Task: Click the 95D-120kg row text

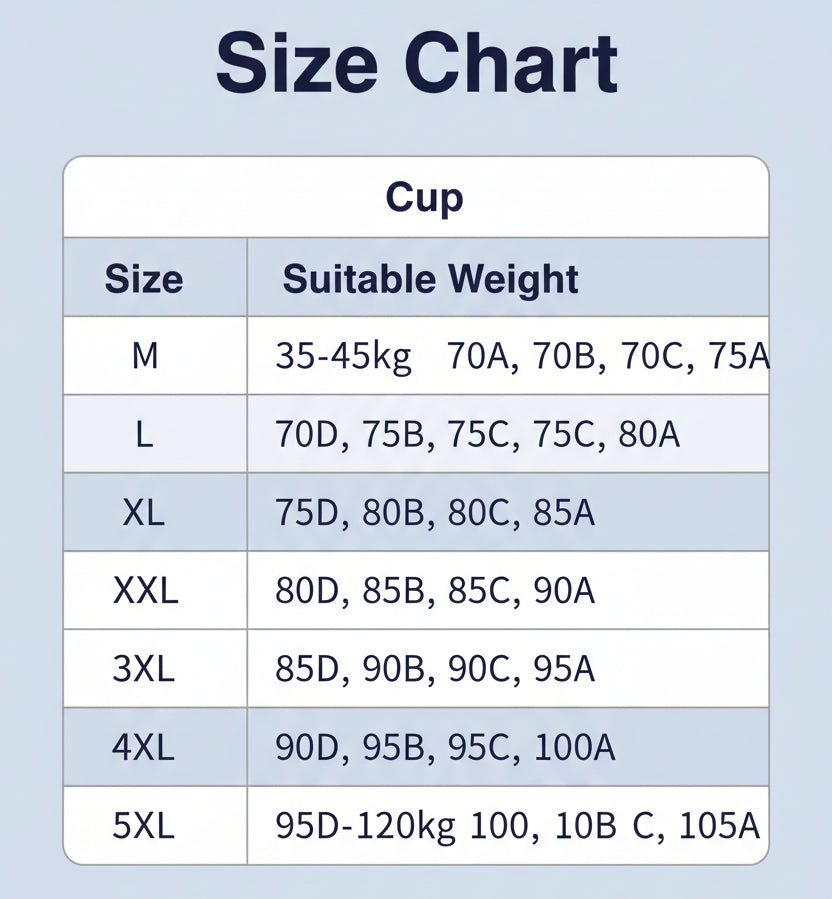Action: pyautogui.click(x=518, y=827)
